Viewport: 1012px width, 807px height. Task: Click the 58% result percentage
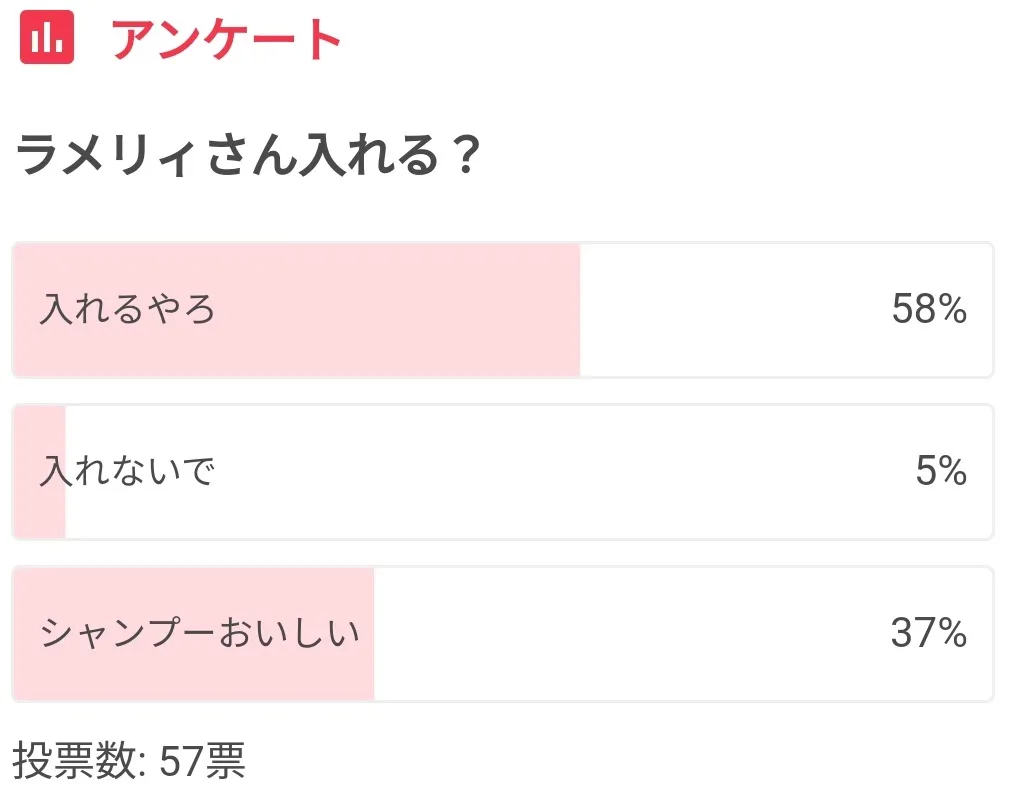[928, 310]
